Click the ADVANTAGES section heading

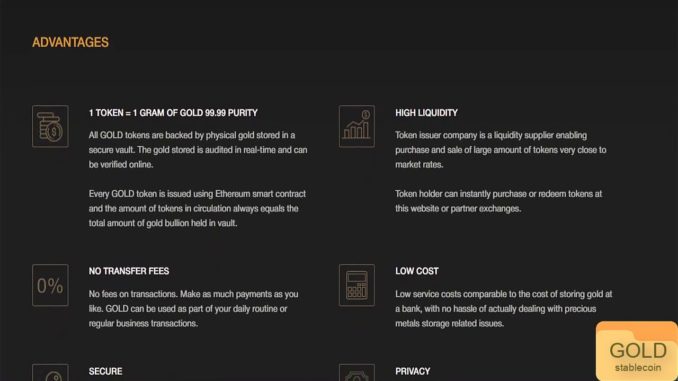click(70, 42)
